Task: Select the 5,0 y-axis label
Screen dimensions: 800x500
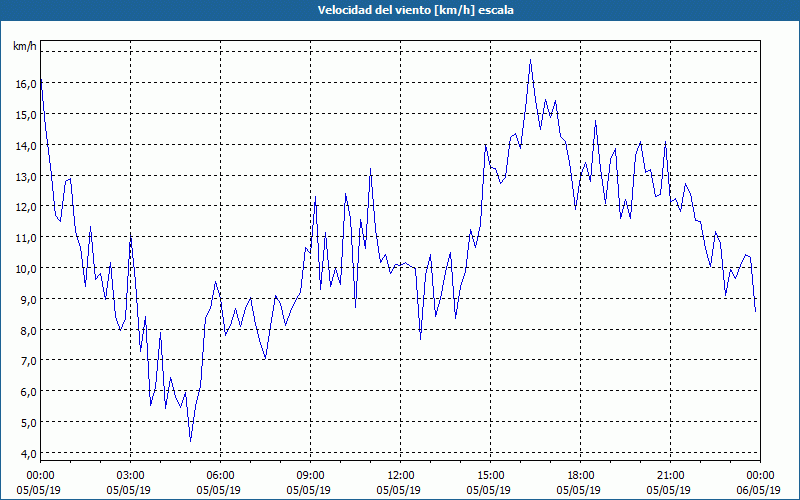Action: 29,422
